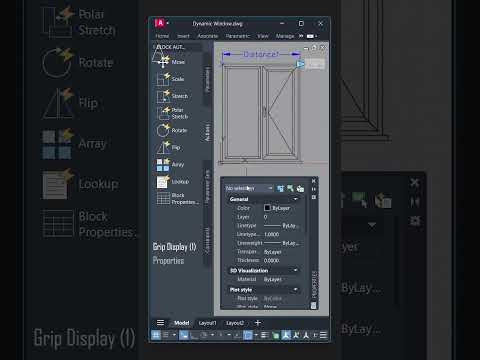Screen dimensions: 480x360
Task: Toggle lineweight display in status bar
Action: click(265, 335)
